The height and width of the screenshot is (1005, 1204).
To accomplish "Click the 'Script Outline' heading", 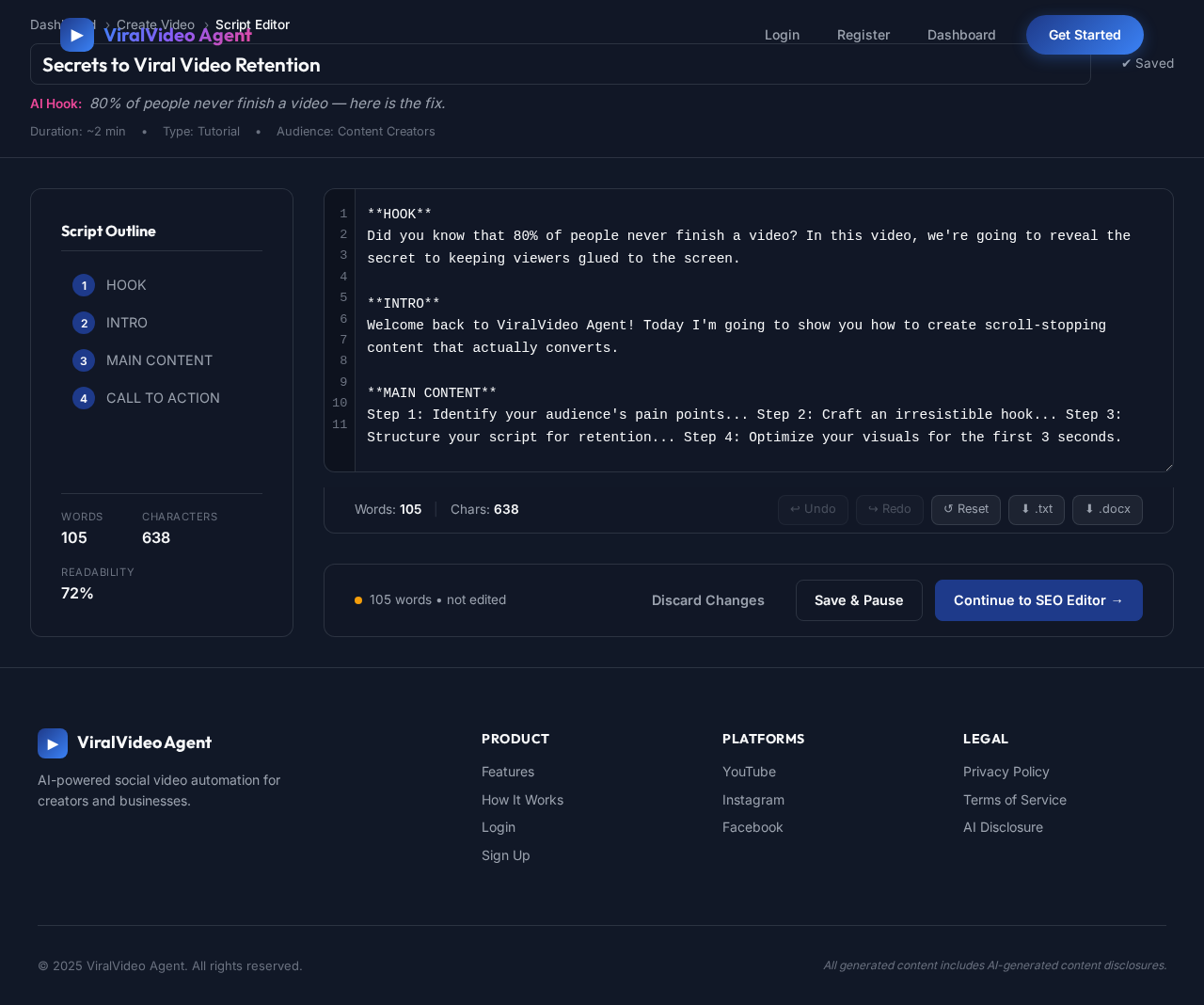I will point(108,231).
